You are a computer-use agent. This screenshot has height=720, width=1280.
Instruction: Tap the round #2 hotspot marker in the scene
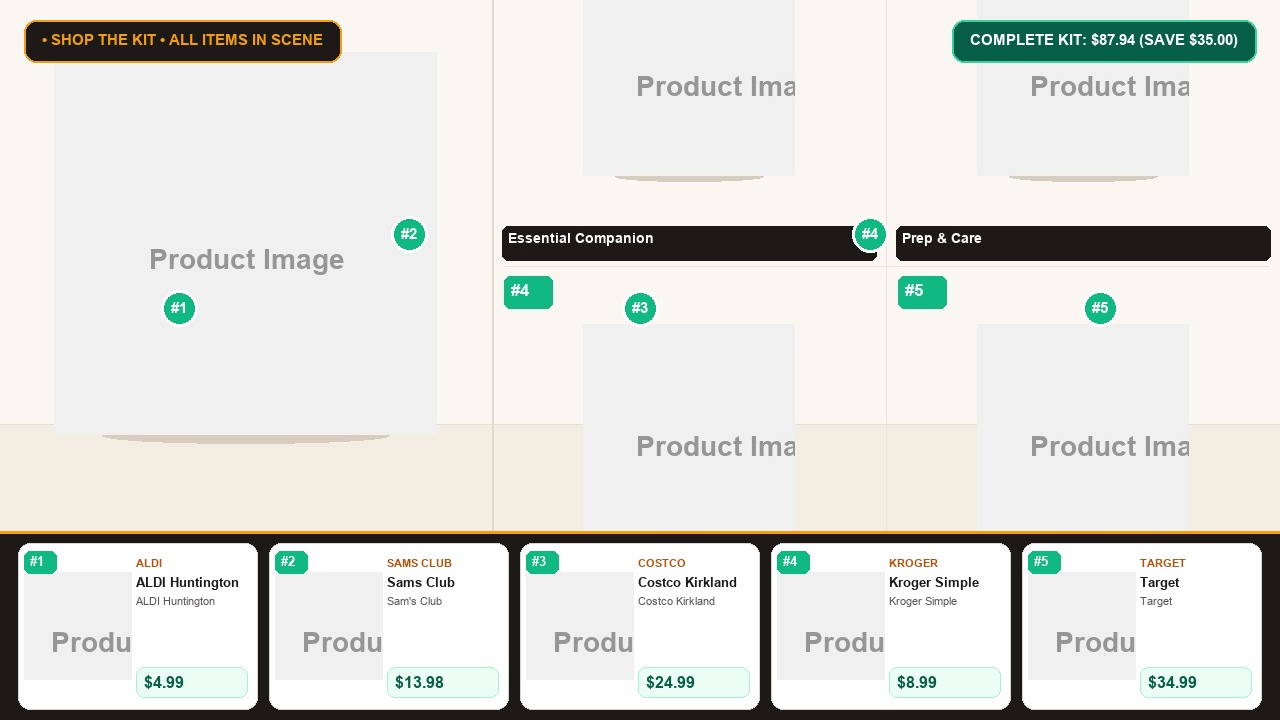click(409, 235)
